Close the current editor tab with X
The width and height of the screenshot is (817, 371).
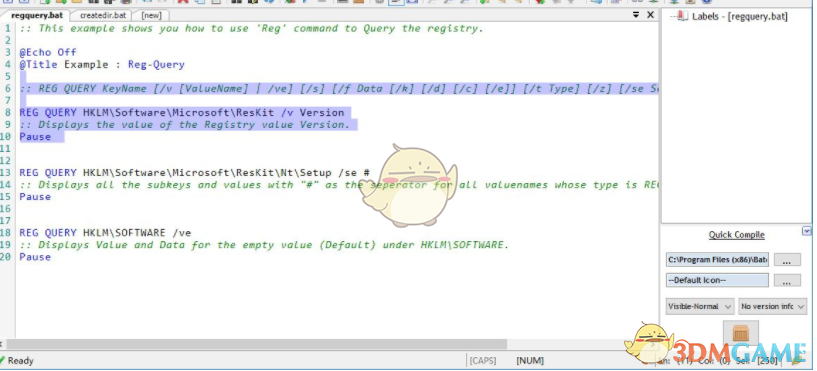click(650, 15)
